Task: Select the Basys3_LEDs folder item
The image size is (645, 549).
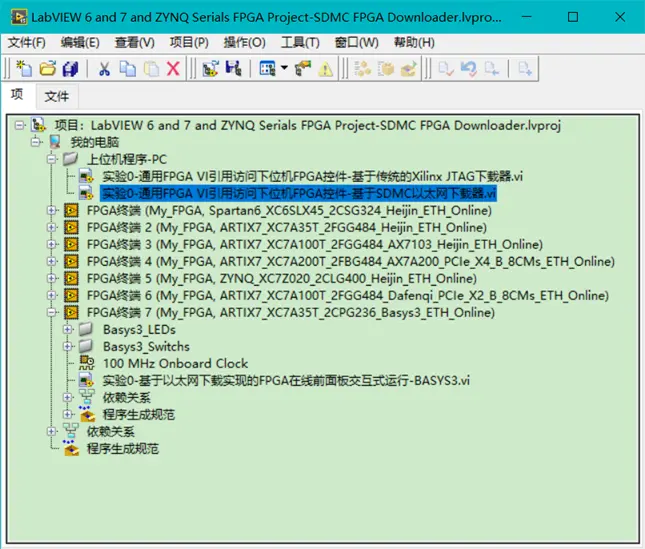Action: point(139,330)
